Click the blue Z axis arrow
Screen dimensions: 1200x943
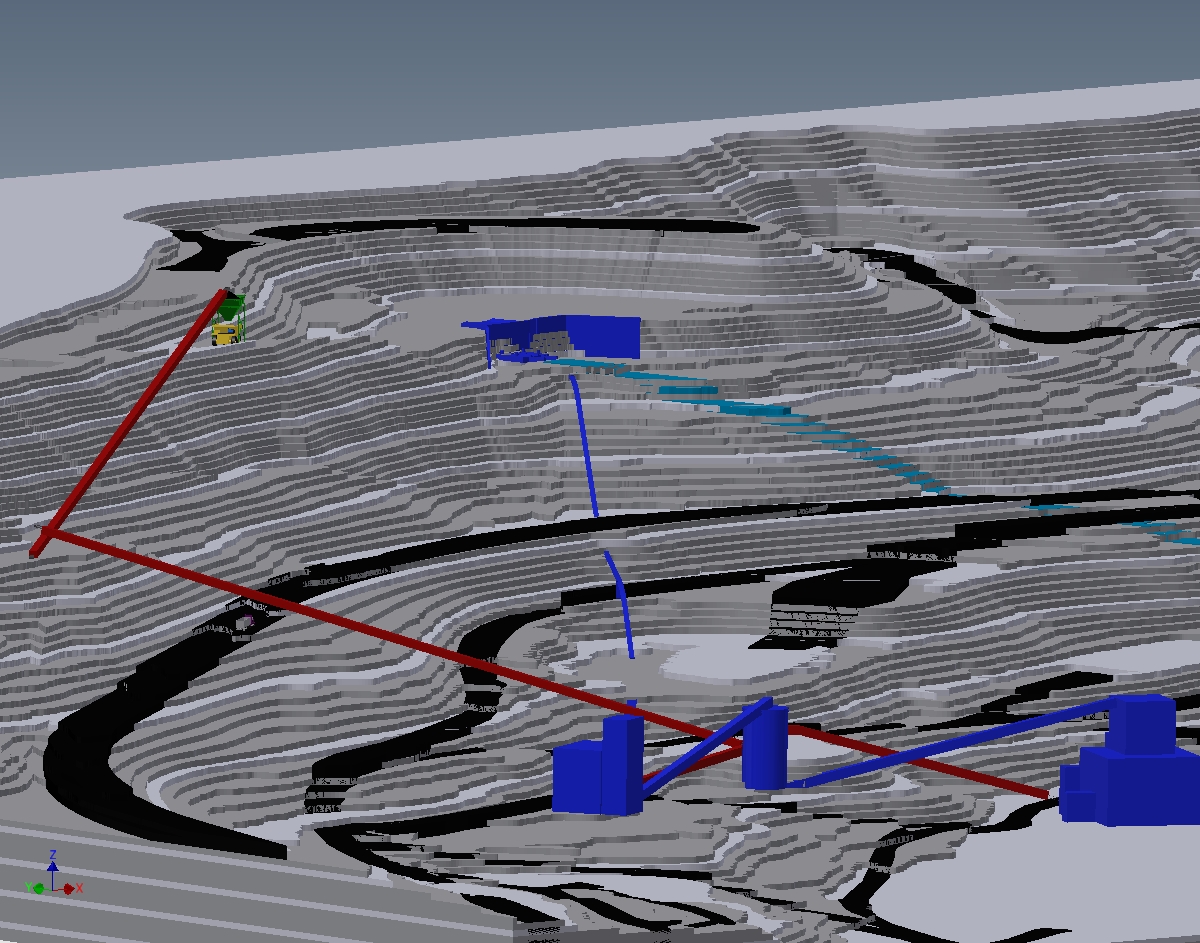(x=52, y=866)
